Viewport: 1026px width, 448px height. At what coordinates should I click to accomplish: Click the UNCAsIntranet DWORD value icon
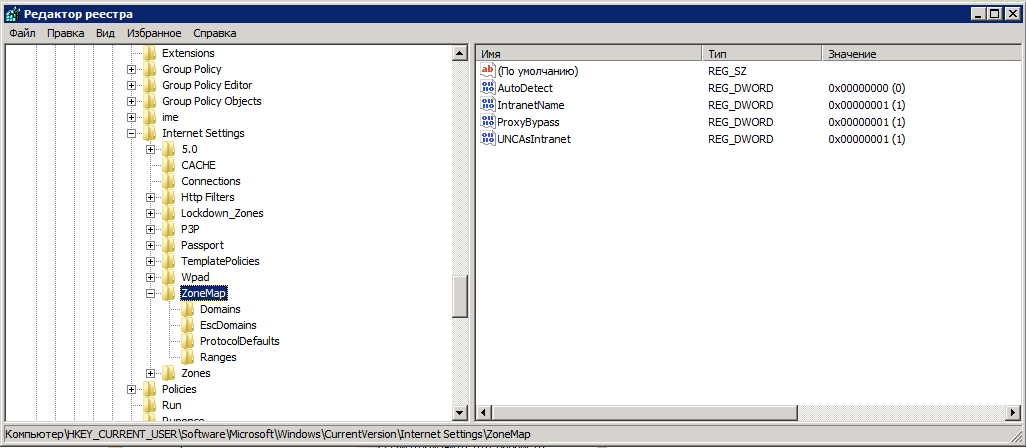click(488, 139)
